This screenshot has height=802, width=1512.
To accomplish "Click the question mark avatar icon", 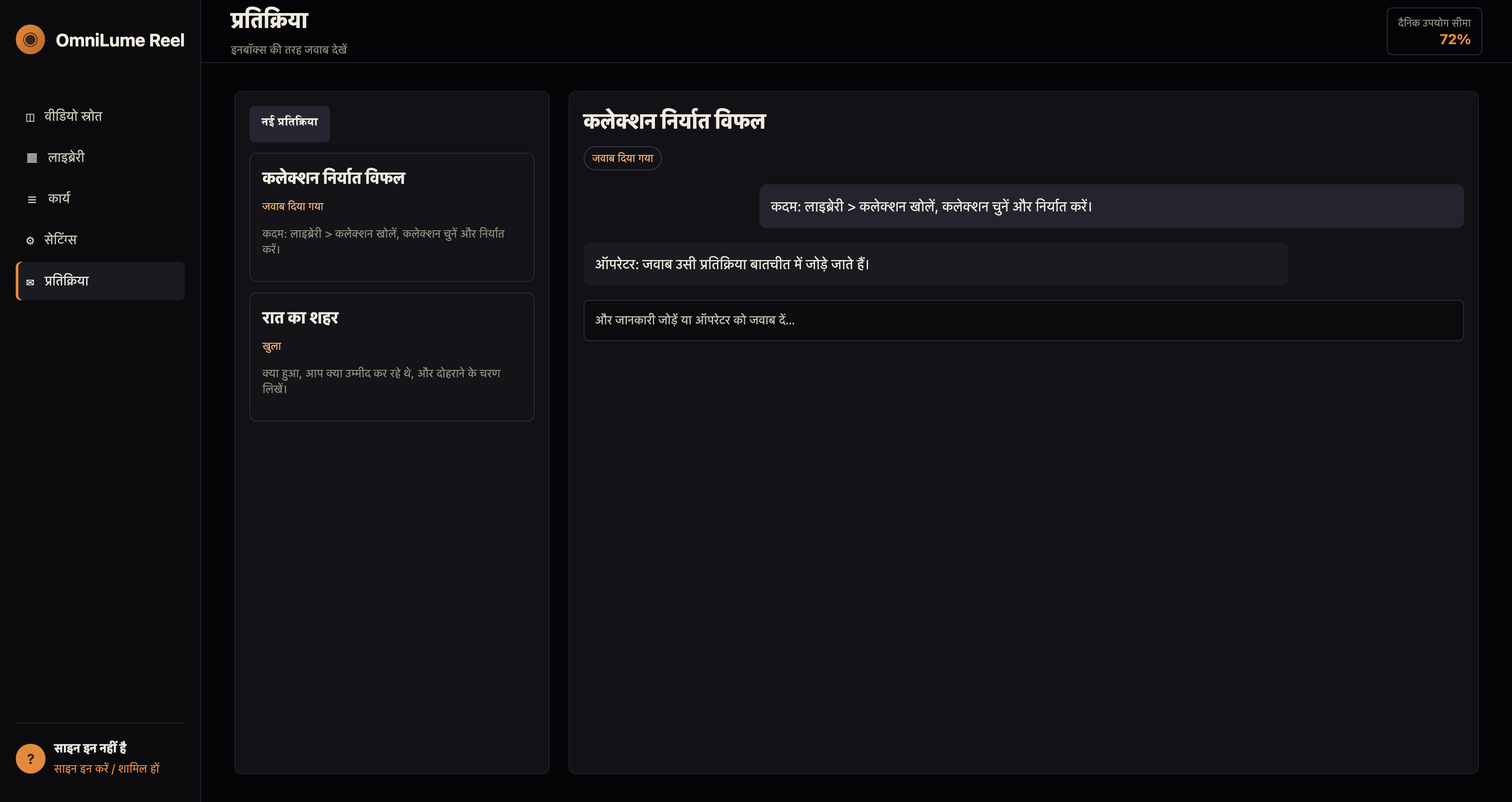I will [x=31, y=759].
